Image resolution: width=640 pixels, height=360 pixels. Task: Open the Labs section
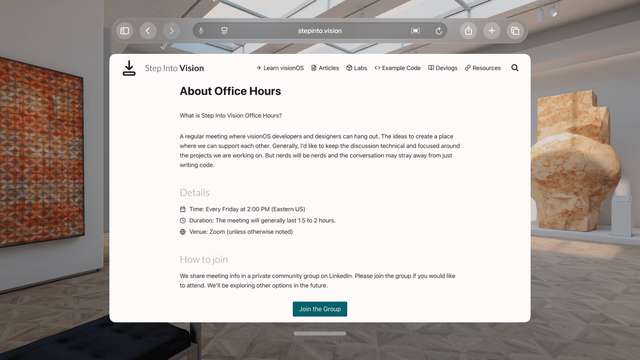(357, 68)
